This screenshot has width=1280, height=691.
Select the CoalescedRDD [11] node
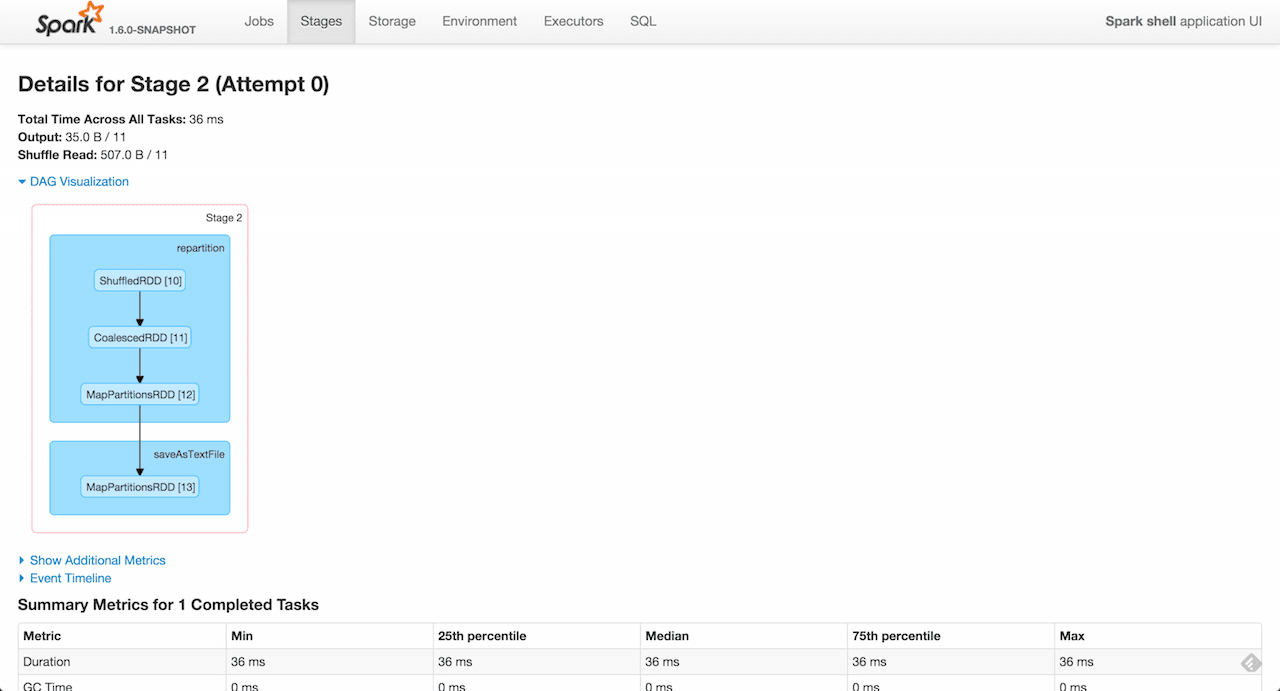coord(140,338)
